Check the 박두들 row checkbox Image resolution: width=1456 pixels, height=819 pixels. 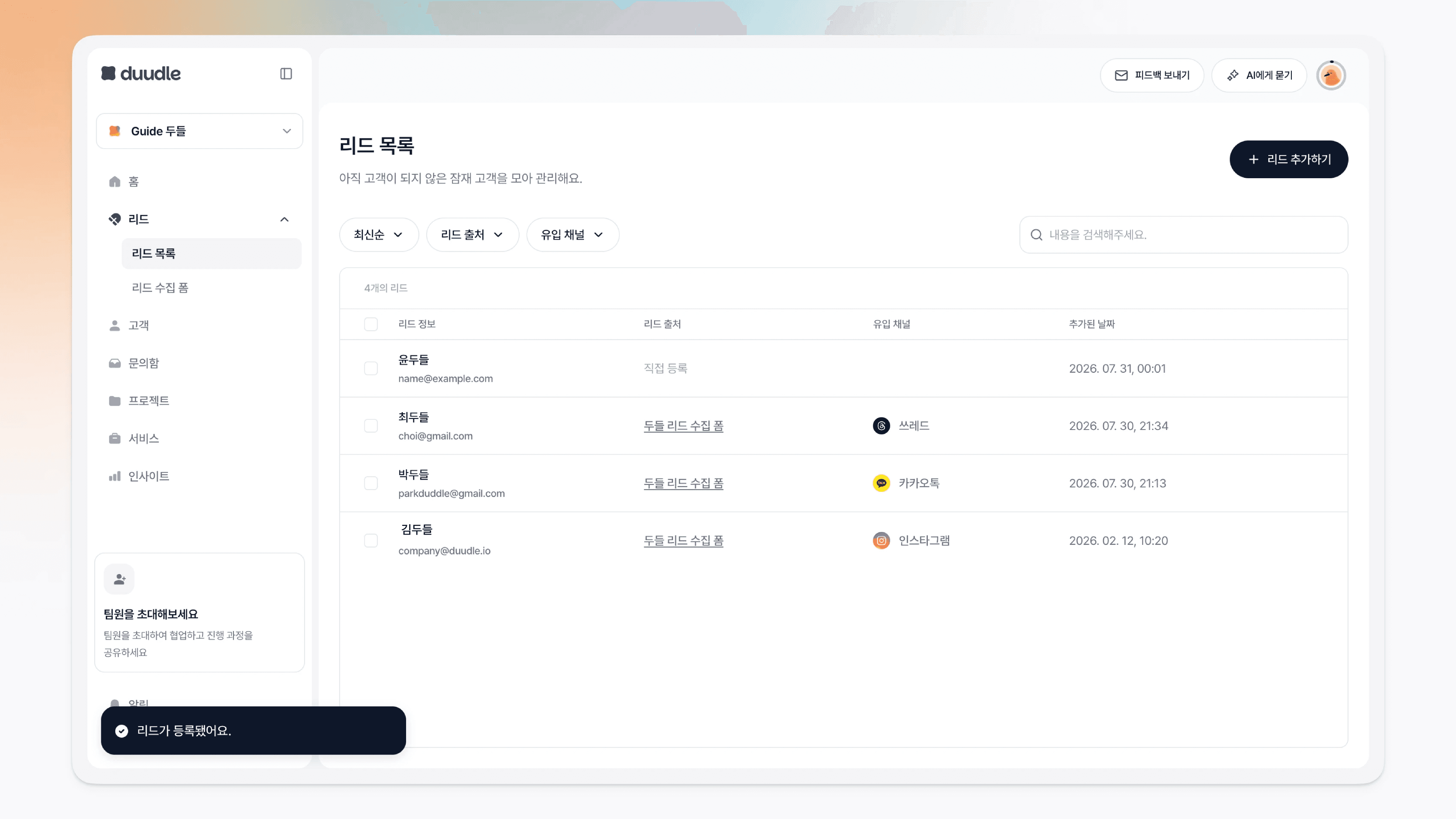click(x=371, y=483)
